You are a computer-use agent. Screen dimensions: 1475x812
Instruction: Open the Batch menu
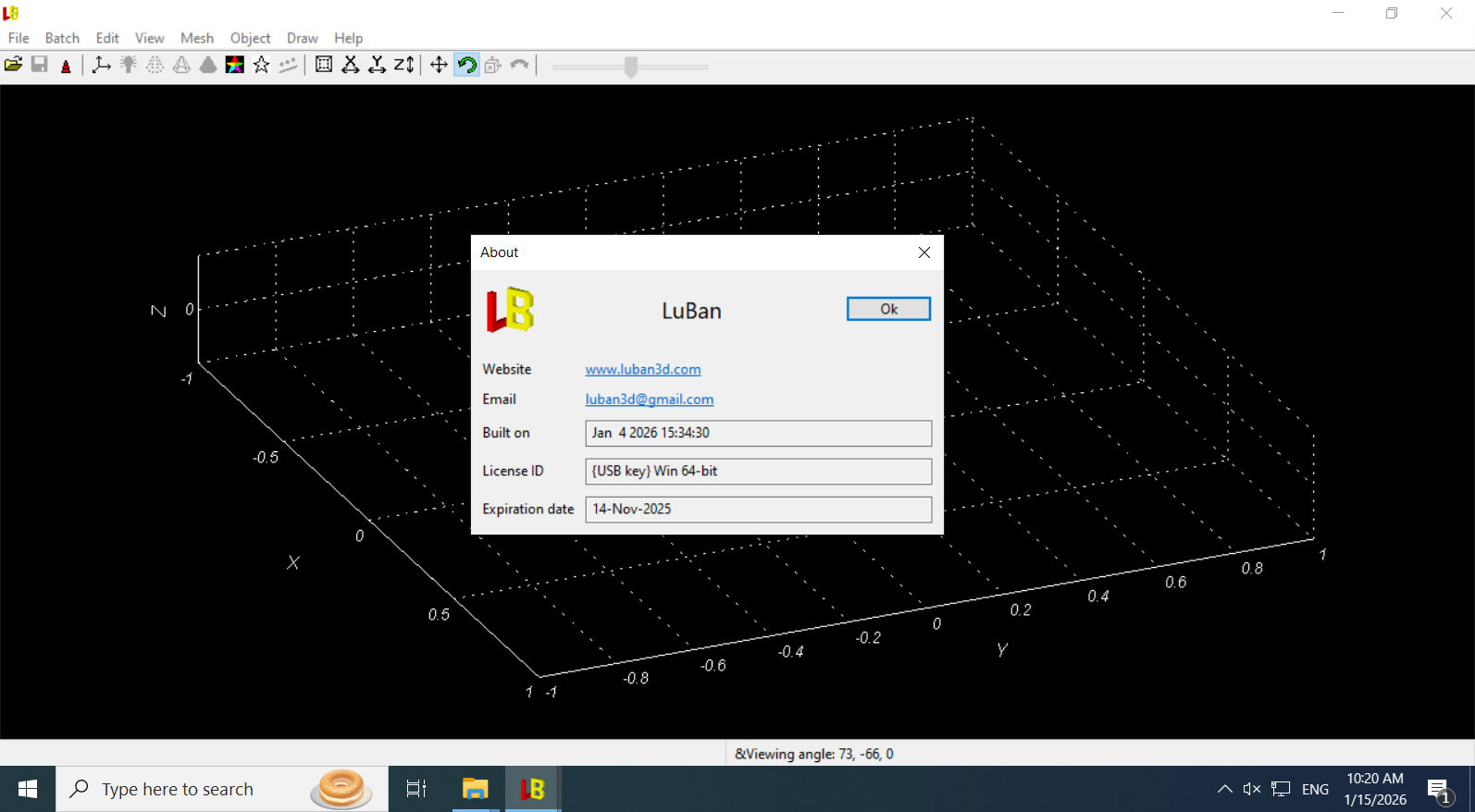point(62,38)
